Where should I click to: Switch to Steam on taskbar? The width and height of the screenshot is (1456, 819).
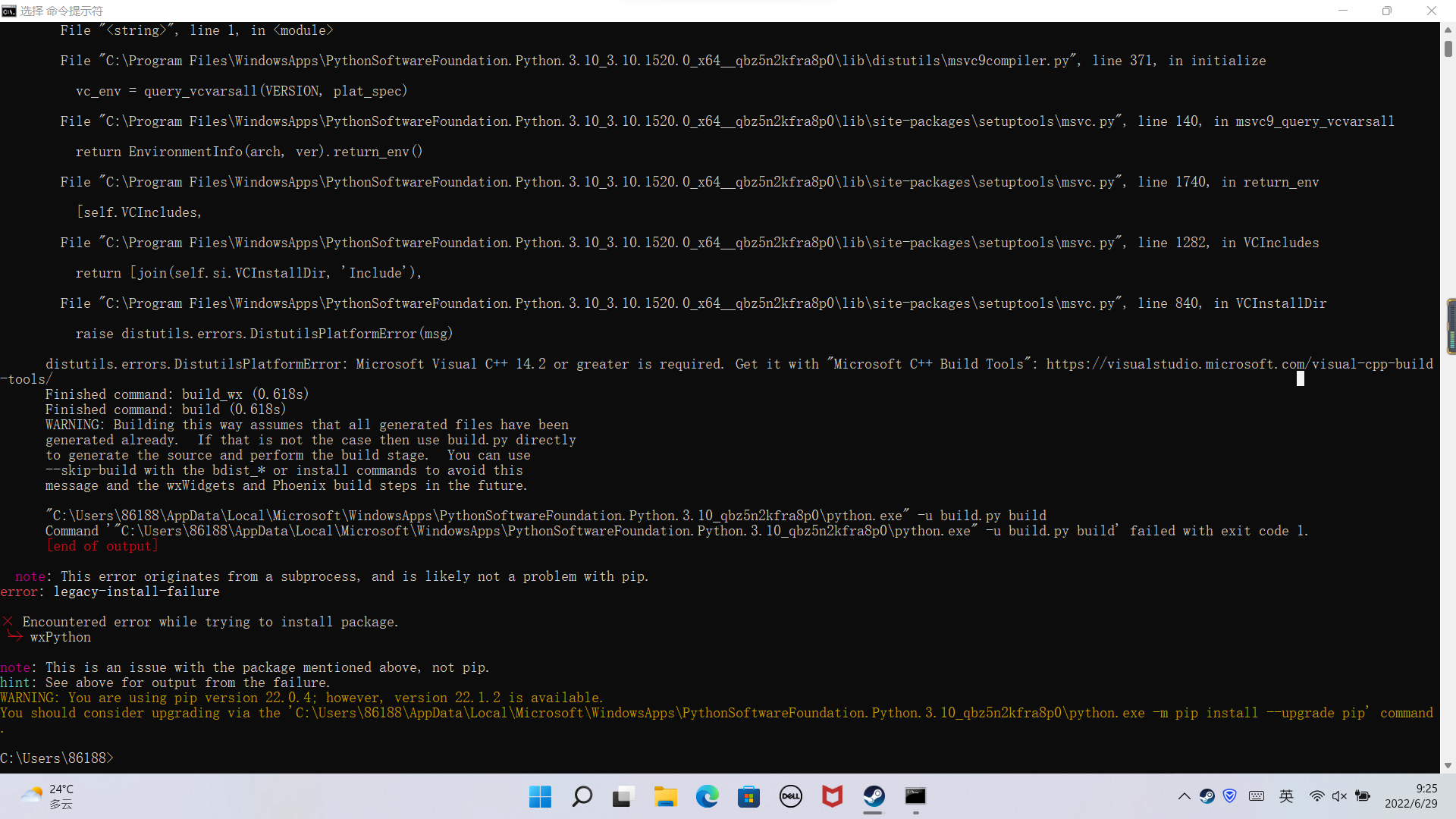(874, 796)
